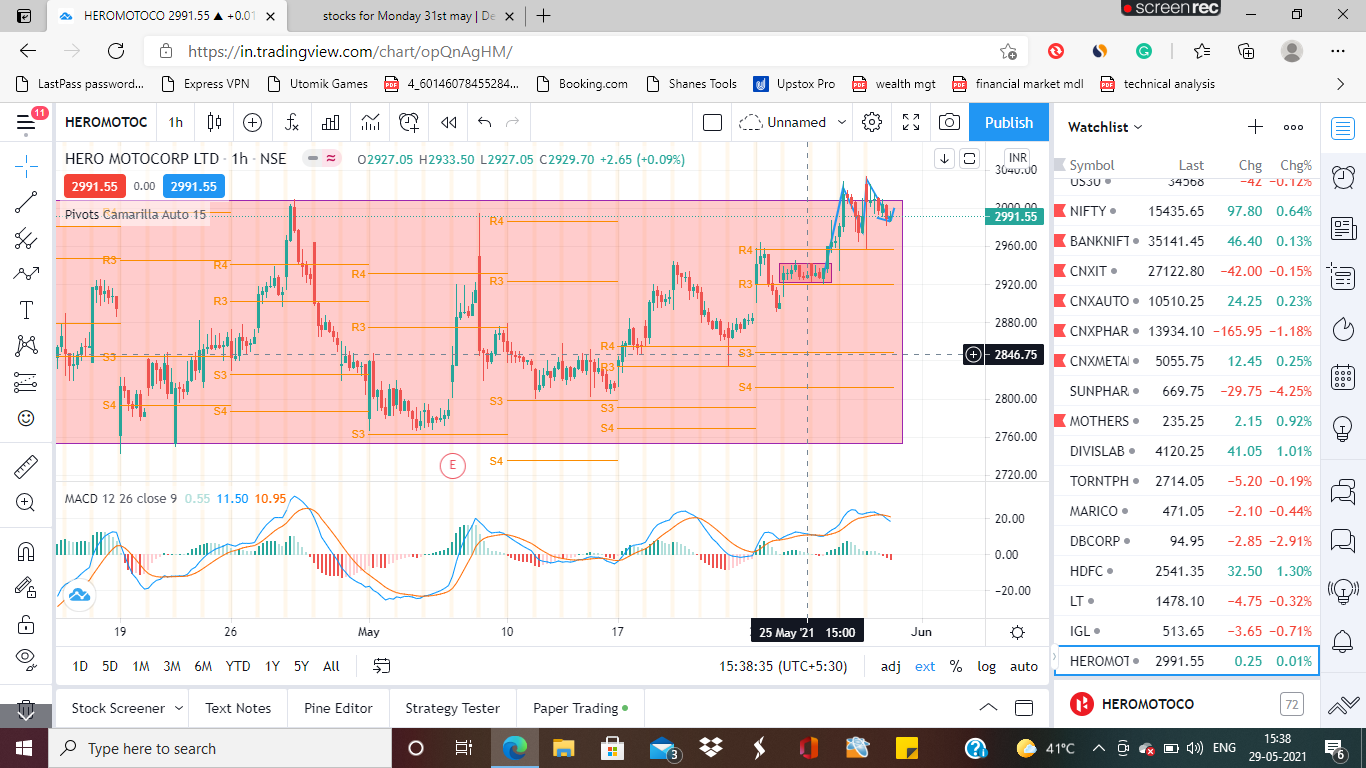
Task: Open the patterns drawing tool
Action: [26, 346]
